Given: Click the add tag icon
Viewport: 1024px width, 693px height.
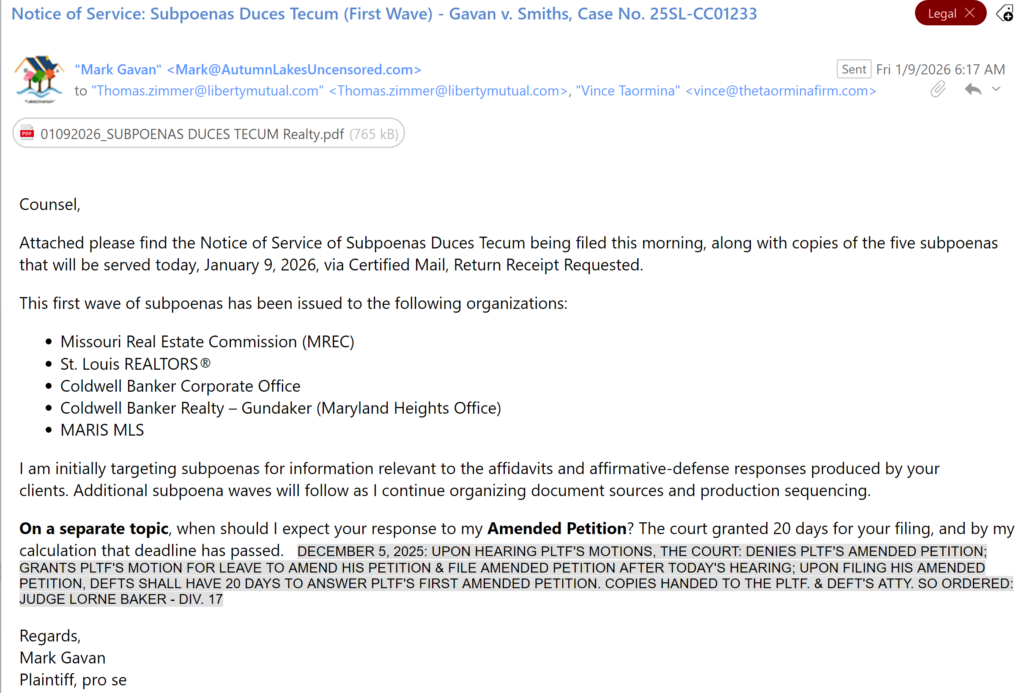Looking at the screenshot, I should click(1006, 13).
